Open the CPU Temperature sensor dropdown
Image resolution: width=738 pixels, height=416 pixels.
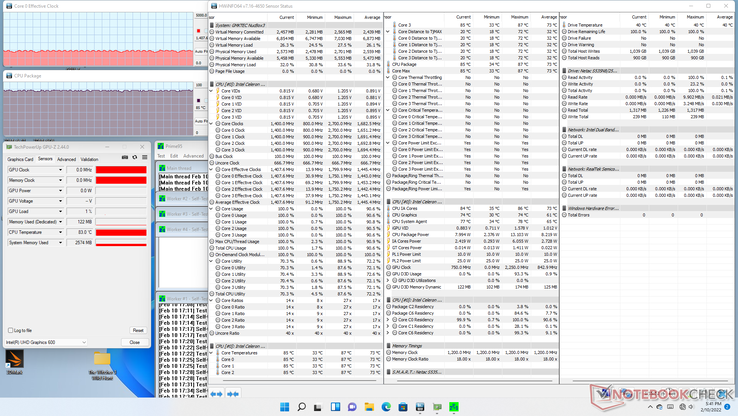[x=60, y=232]
